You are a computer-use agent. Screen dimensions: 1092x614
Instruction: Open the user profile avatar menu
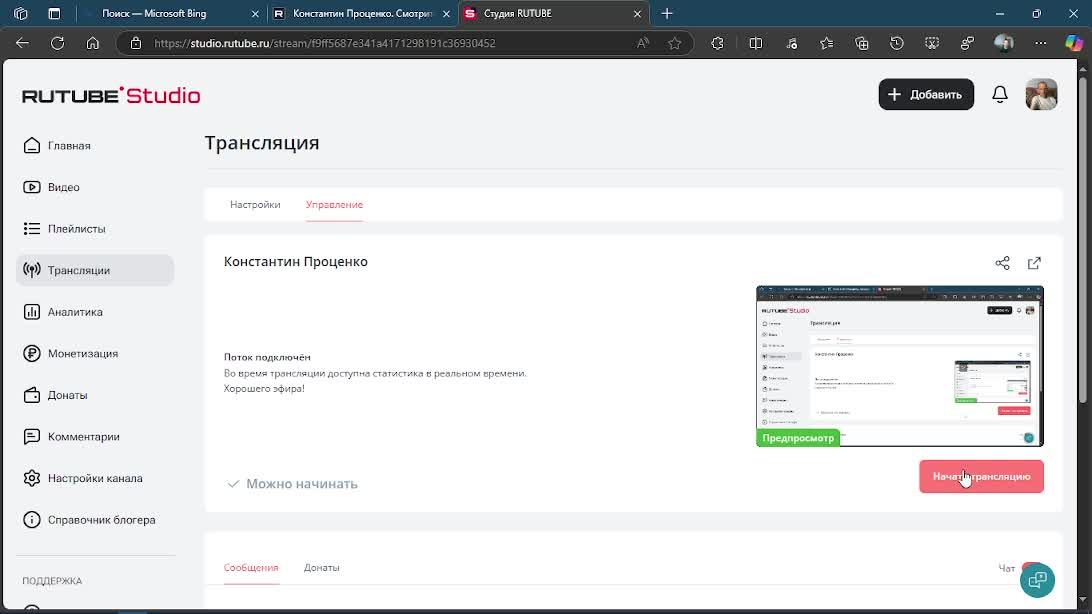click(1041, 94)
